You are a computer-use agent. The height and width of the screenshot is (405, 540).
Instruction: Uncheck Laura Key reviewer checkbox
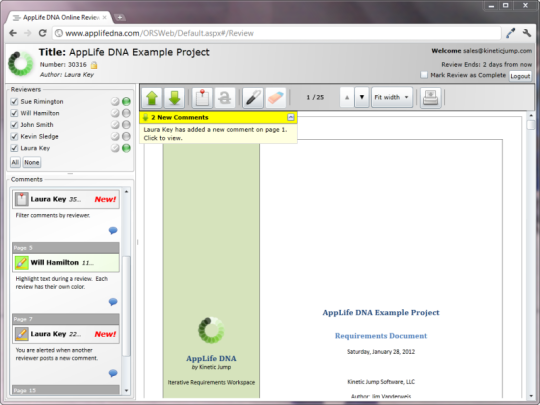click(x=14, y=148)
